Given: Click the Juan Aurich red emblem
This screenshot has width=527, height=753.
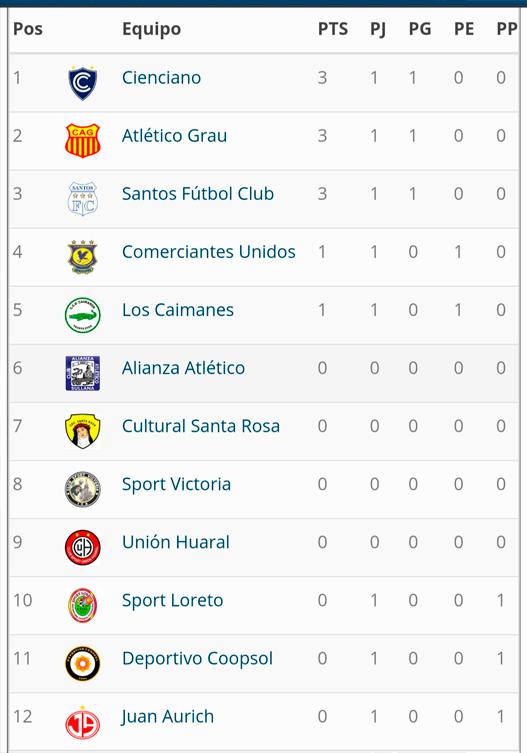Looking at the screenshot, I should click(x=83, y=723).
